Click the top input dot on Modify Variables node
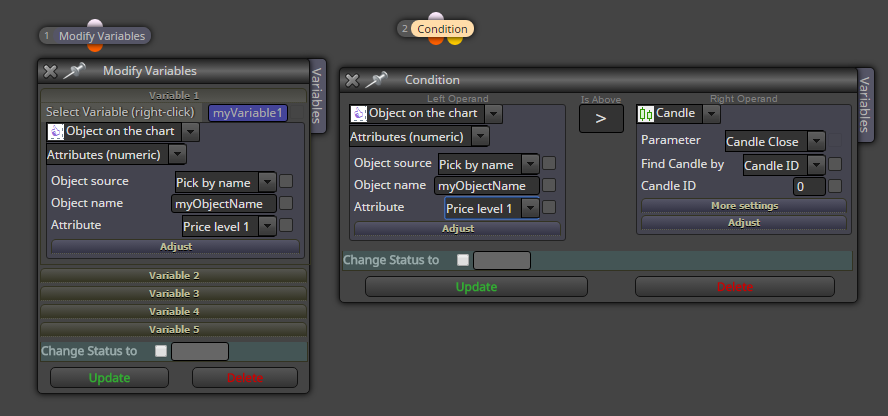The image size is (888, 416). coord(95,23)
